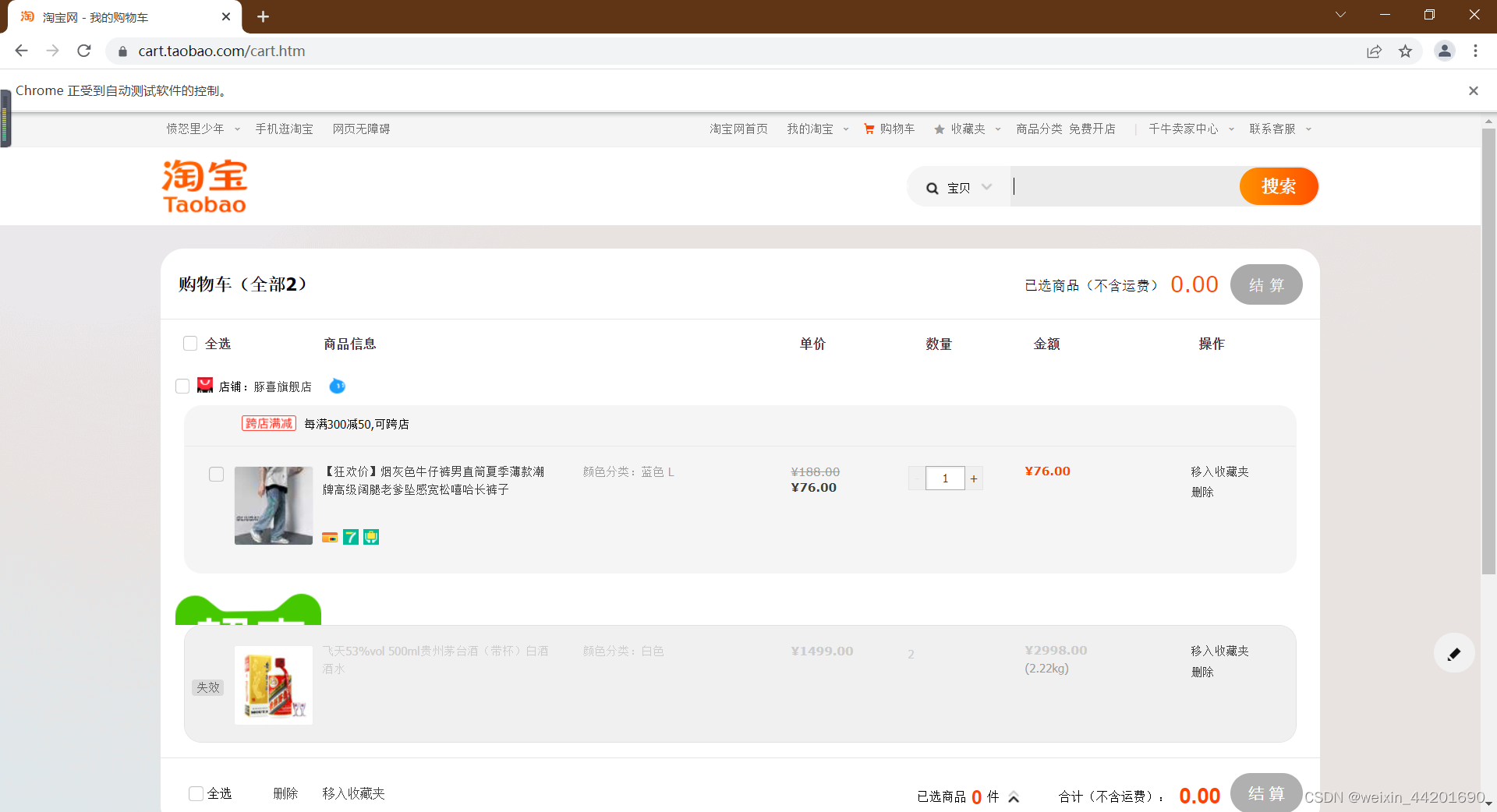Click the top 结算 checkout button
Image resolution: width=1497 pixels, height=812 pixels.
[1266, 284]
